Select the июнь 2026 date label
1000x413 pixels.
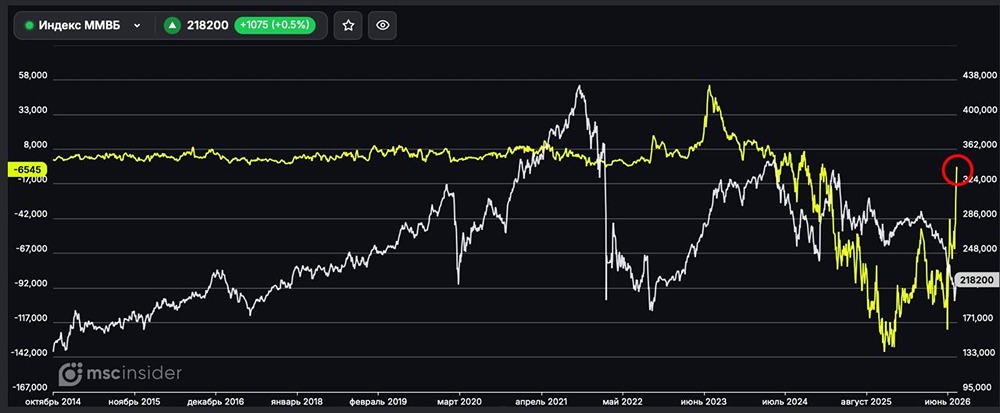[948, 402]
